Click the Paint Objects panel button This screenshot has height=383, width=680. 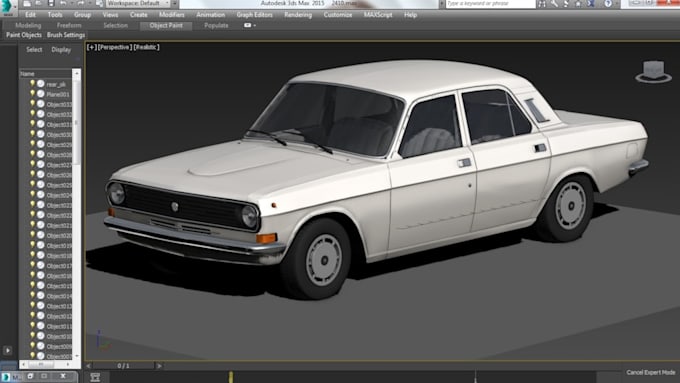pyautogui.click(x=24, y=35)
